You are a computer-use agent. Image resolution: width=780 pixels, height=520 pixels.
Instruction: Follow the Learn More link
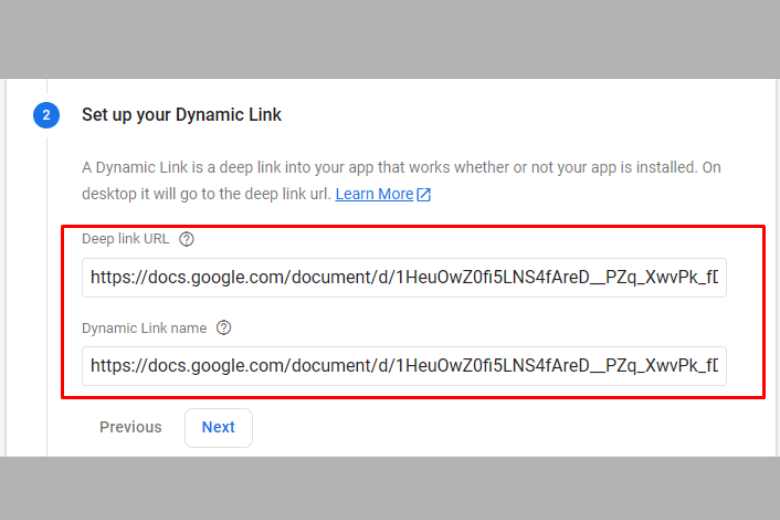(x=374, y=194)
